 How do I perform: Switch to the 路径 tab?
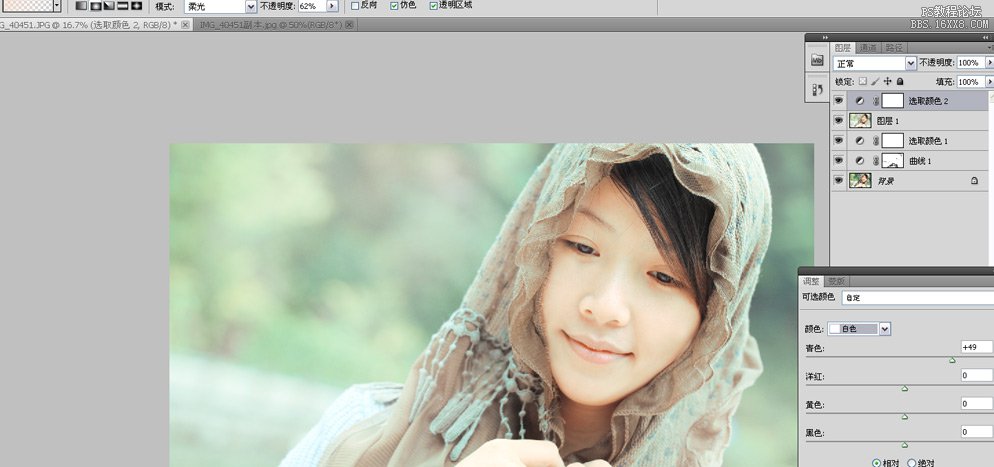coord(894,48)
